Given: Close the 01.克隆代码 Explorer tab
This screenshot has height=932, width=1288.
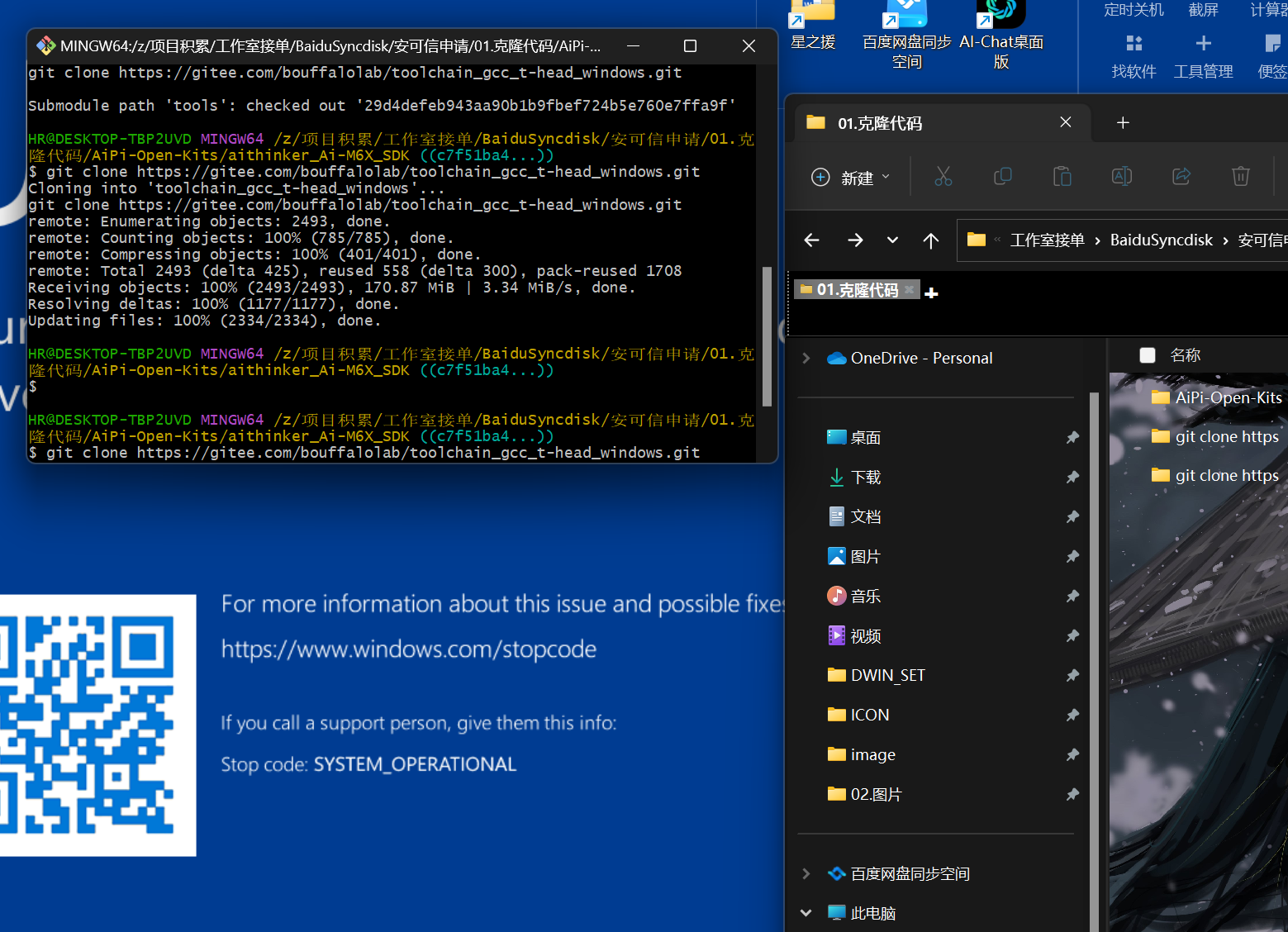Looking at the screenshot, I should [x=1066, y=122].
